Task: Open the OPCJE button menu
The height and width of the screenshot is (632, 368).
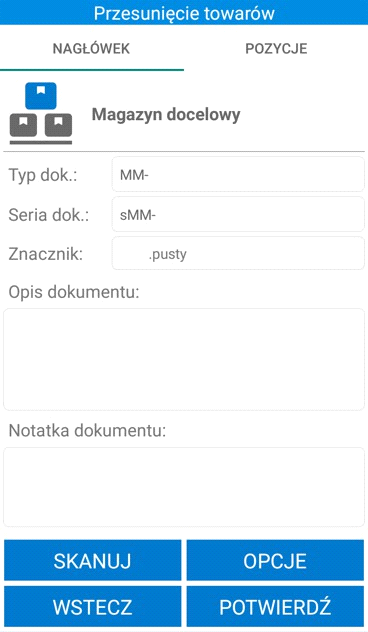Action: point(275,561)
